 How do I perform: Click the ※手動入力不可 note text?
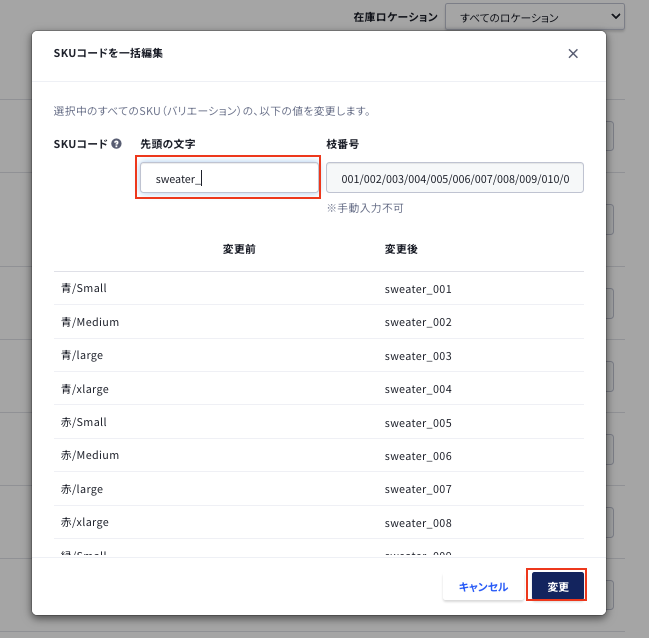click(365, 208)
